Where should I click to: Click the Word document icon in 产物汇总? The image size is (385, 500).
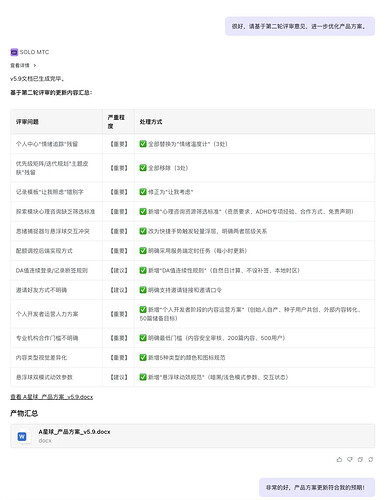tap(22, 436)
